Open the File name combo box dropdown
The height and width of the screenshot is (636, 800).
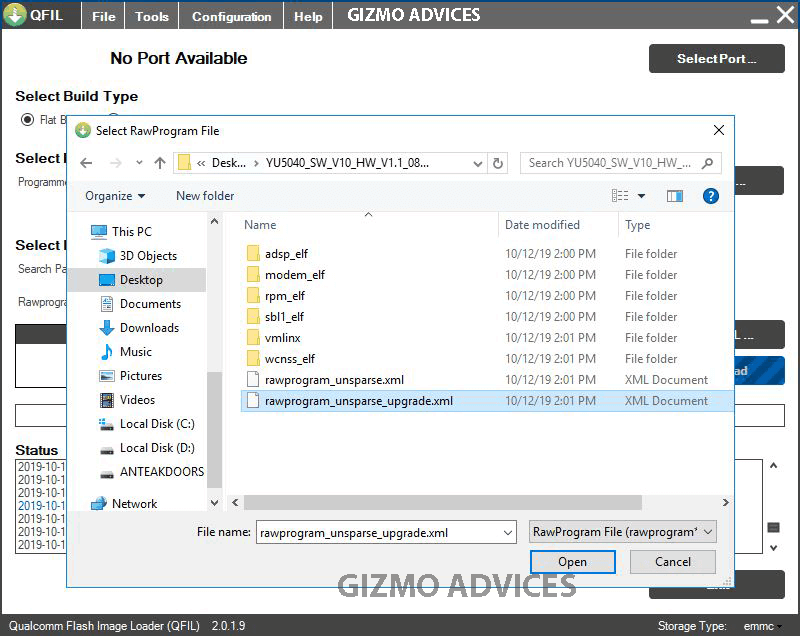(508, 533)
